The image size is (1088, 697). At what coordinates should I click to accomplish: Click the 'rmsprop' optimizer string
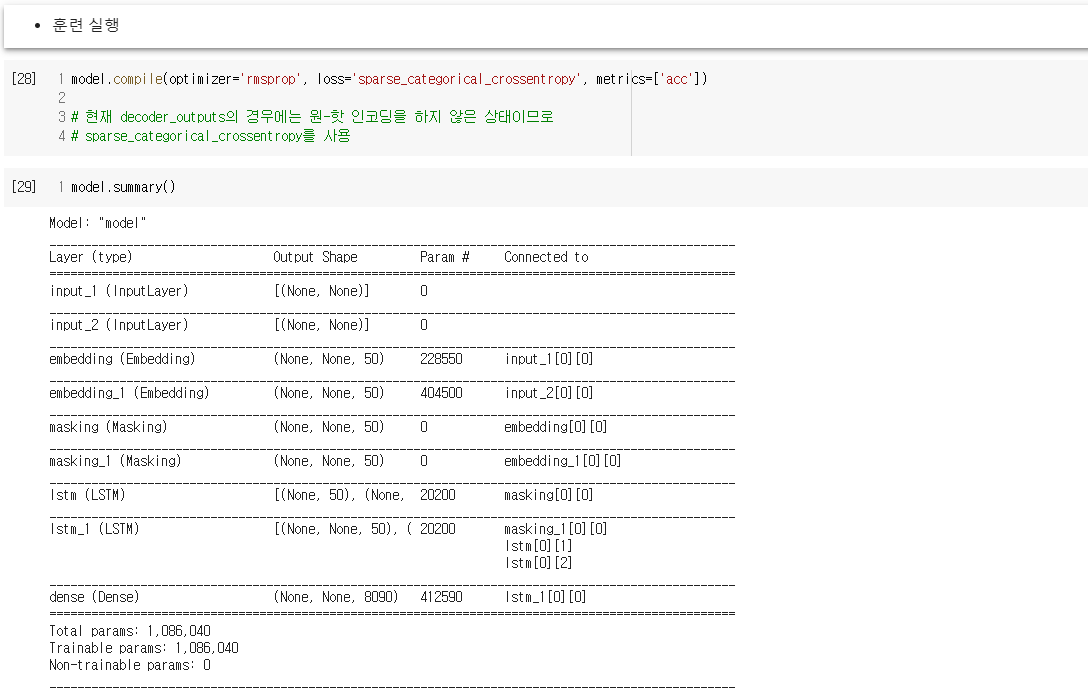pyautogui.click(x=272, y=79)
